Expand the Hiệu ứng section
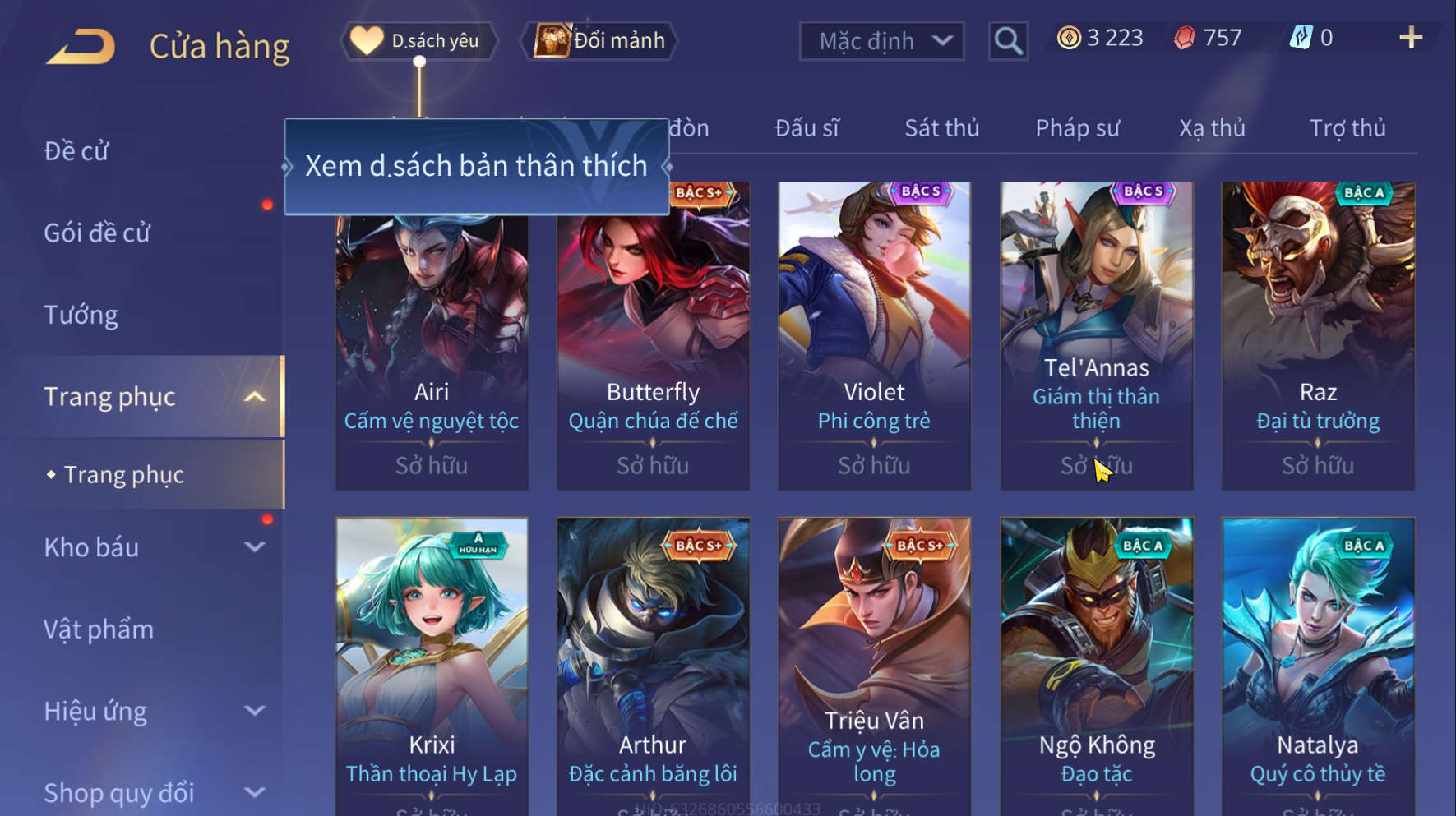1456x816 pixels. pos(255,711)
